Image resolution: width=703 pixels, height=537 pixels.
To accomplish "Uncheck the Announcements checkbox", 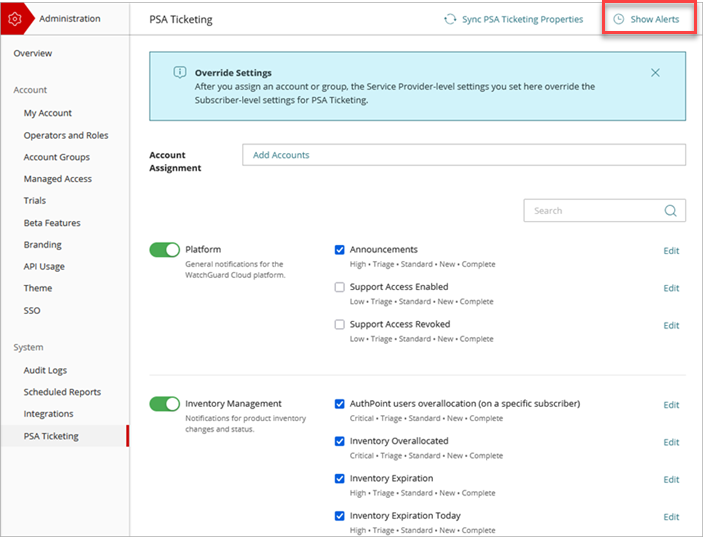I will [x=340, y=250].
